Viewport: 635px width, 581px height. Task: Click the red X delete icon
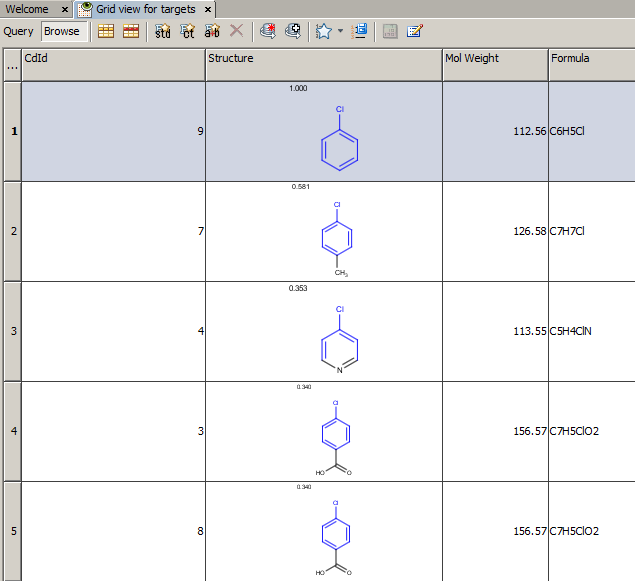coord(236,31)
